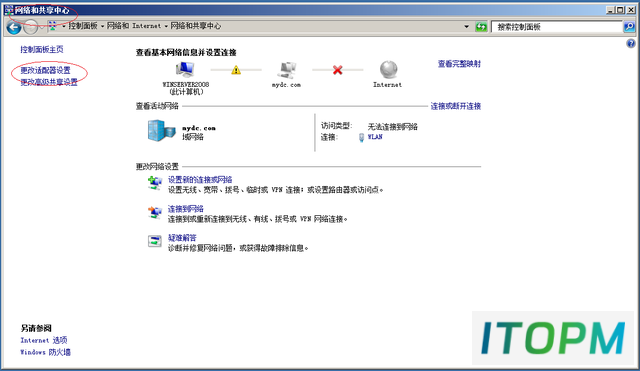Expand the address bar history dropdown arrow
Viewport: 640px width, 371px height.
(x=467, y=27)
